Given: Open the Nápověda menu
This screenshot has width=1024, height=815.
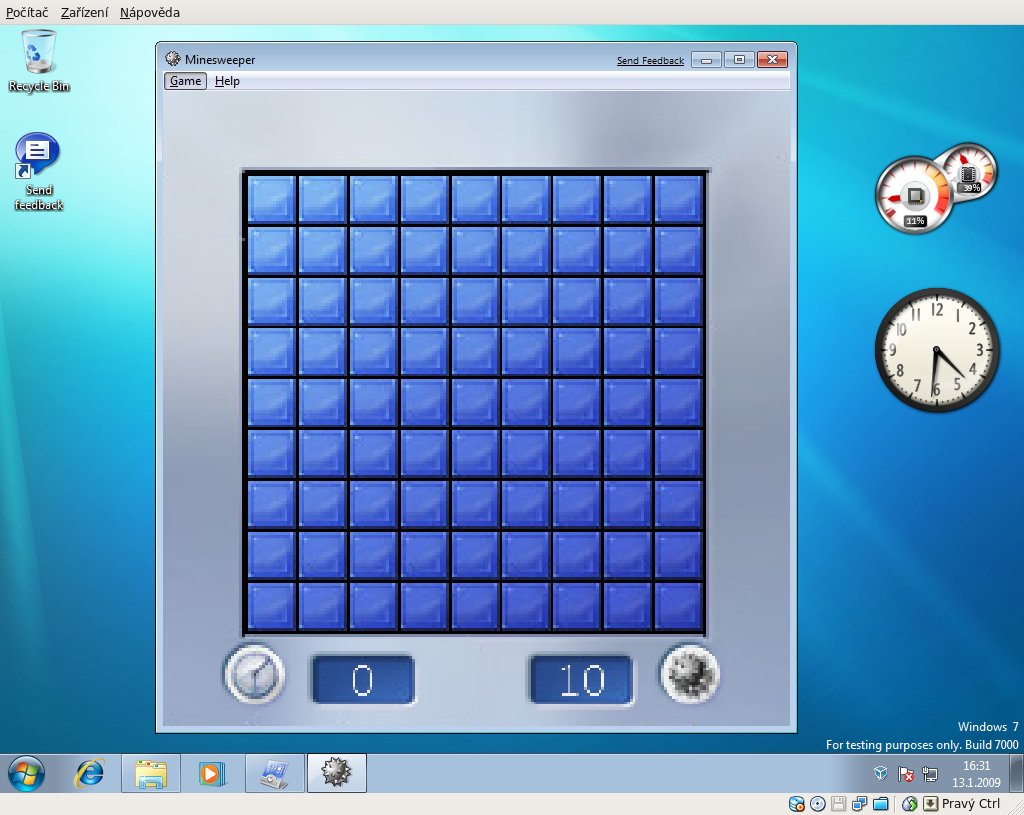Looking at the screenshot, I should (150, 12).
